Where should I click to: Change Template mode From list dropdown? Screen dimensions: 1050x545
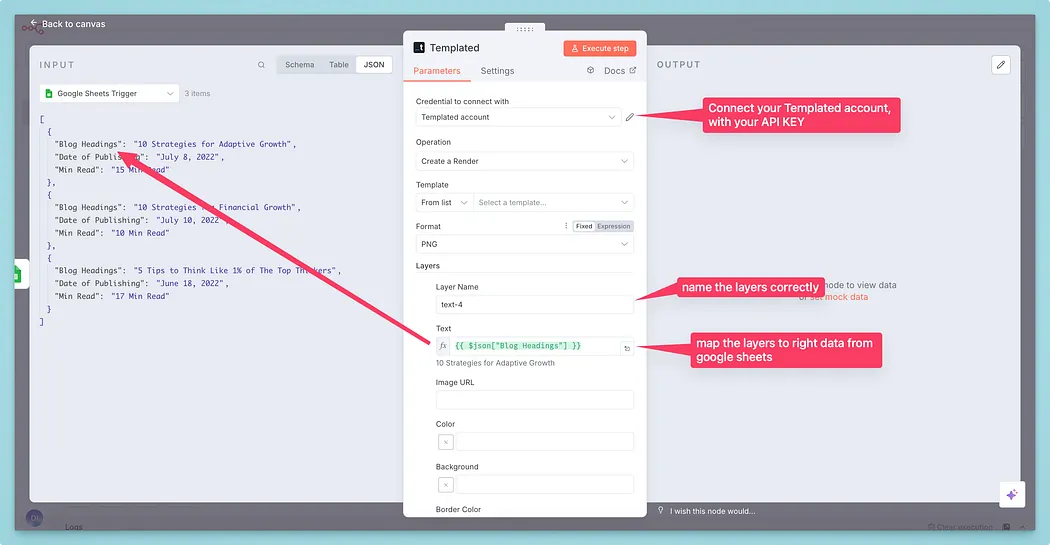point(444,202)
